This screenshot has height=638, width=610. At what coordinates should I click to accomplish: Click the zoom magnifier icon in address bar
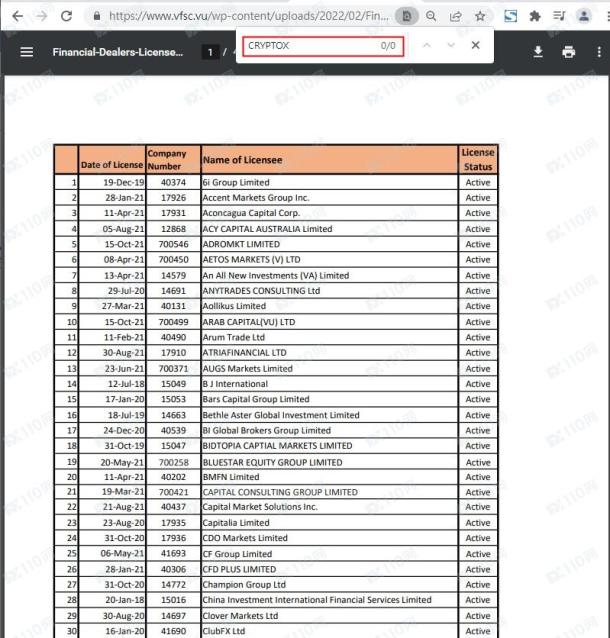pyautogui.click(x=431, y=16)
